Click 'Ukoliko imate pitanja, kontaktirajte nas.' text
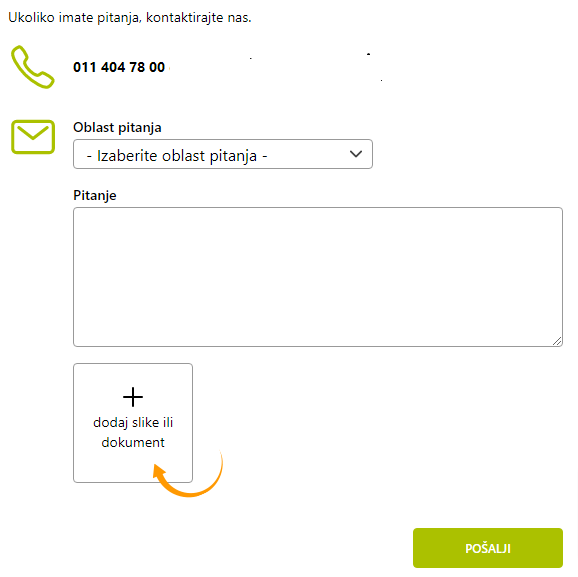The width and height of the screenshot is (578, 577). (130, 18)
